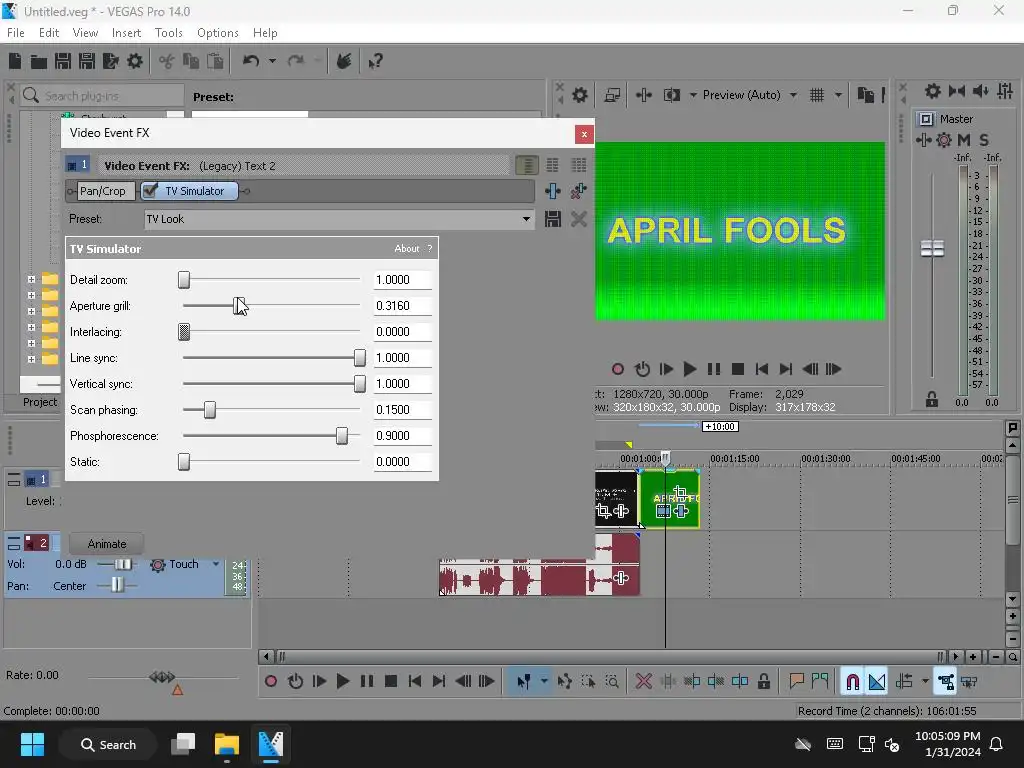This screenshot has height=768, width=1024.
Task: Open the Preview (Auto) quality dropdown
Action: point(793,95)
